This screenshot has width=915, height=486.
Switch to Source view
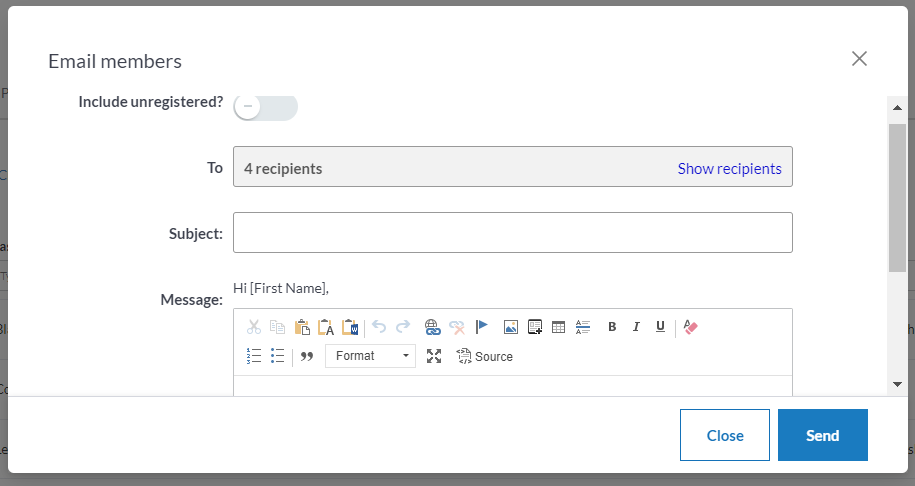point(485,356)
